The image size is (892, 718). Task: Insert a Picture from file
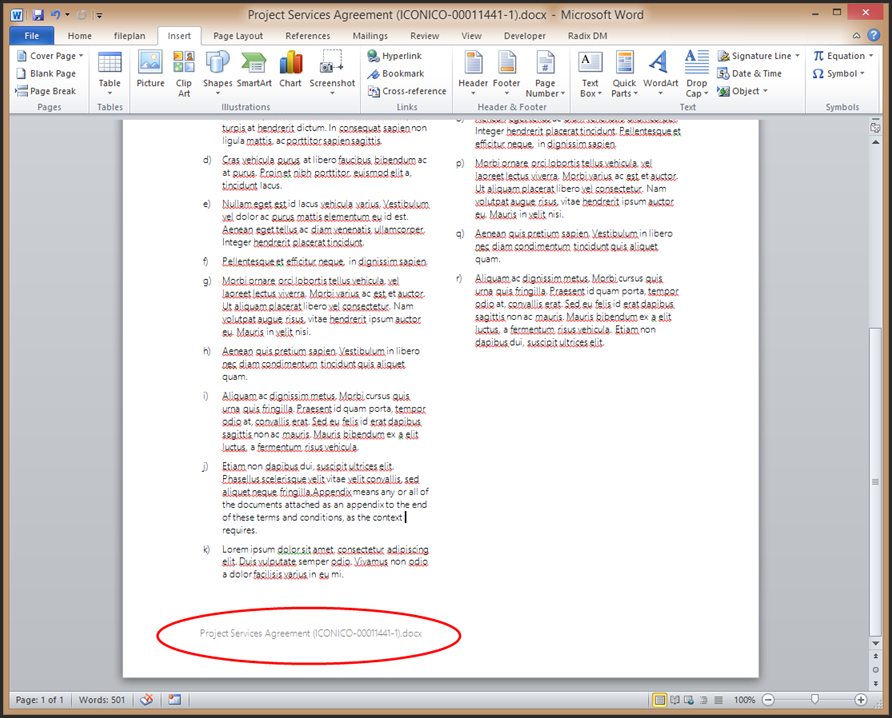tap(150, 69)
